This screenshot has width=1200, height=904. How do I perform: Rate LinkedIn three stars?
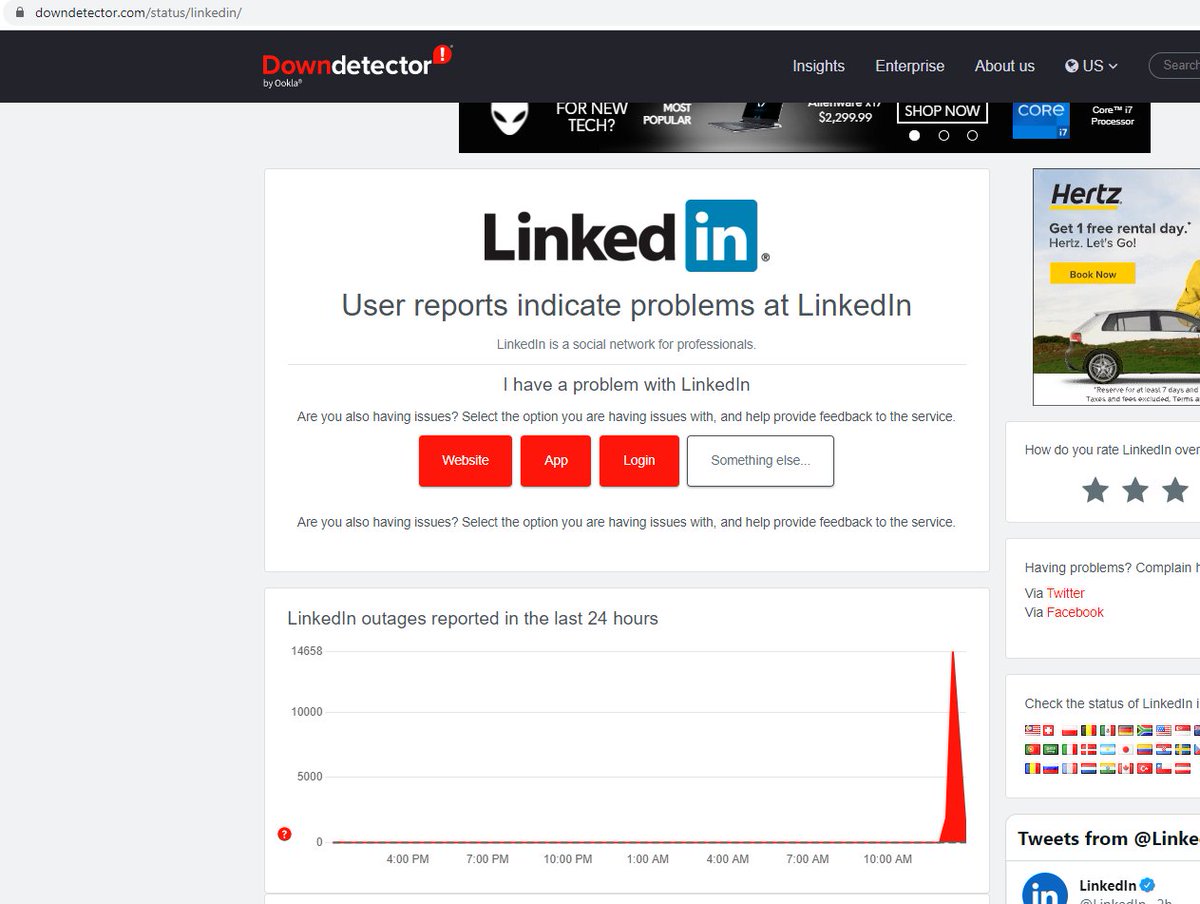coord(1174,490)
